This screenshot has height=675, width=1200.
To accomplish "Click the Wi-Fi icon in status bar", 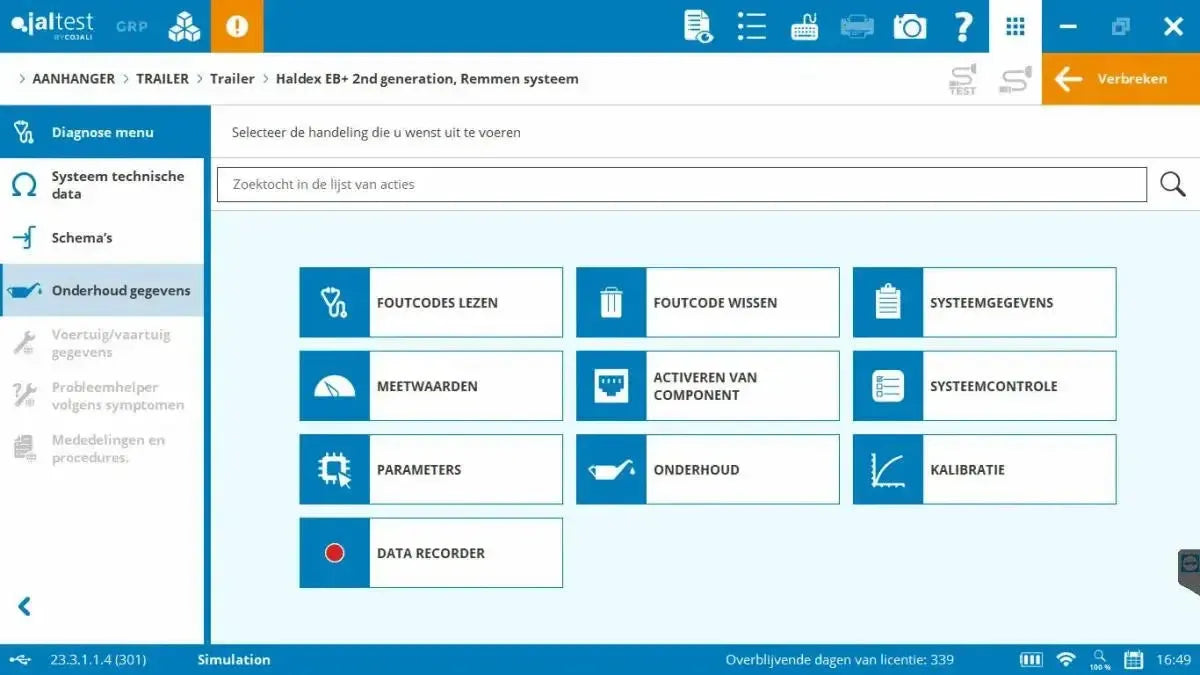I will (1066, 660).
